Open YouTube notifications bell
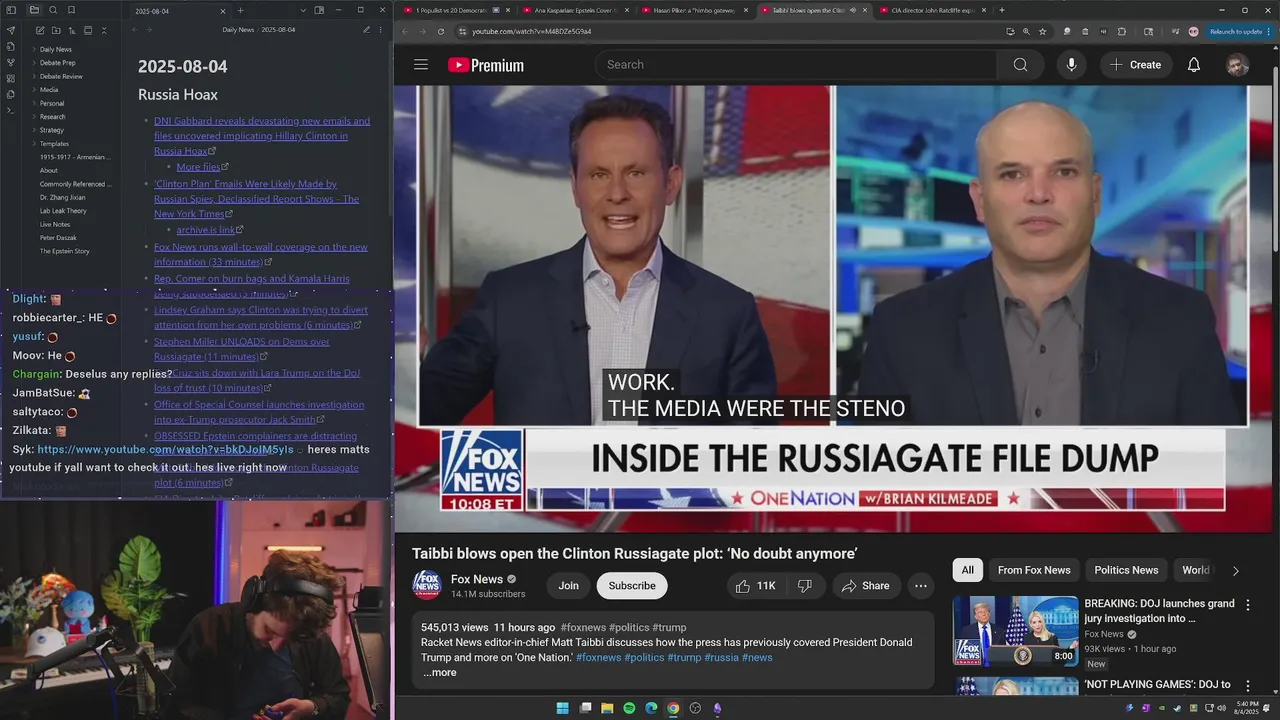 click(x=1193, y=65)
